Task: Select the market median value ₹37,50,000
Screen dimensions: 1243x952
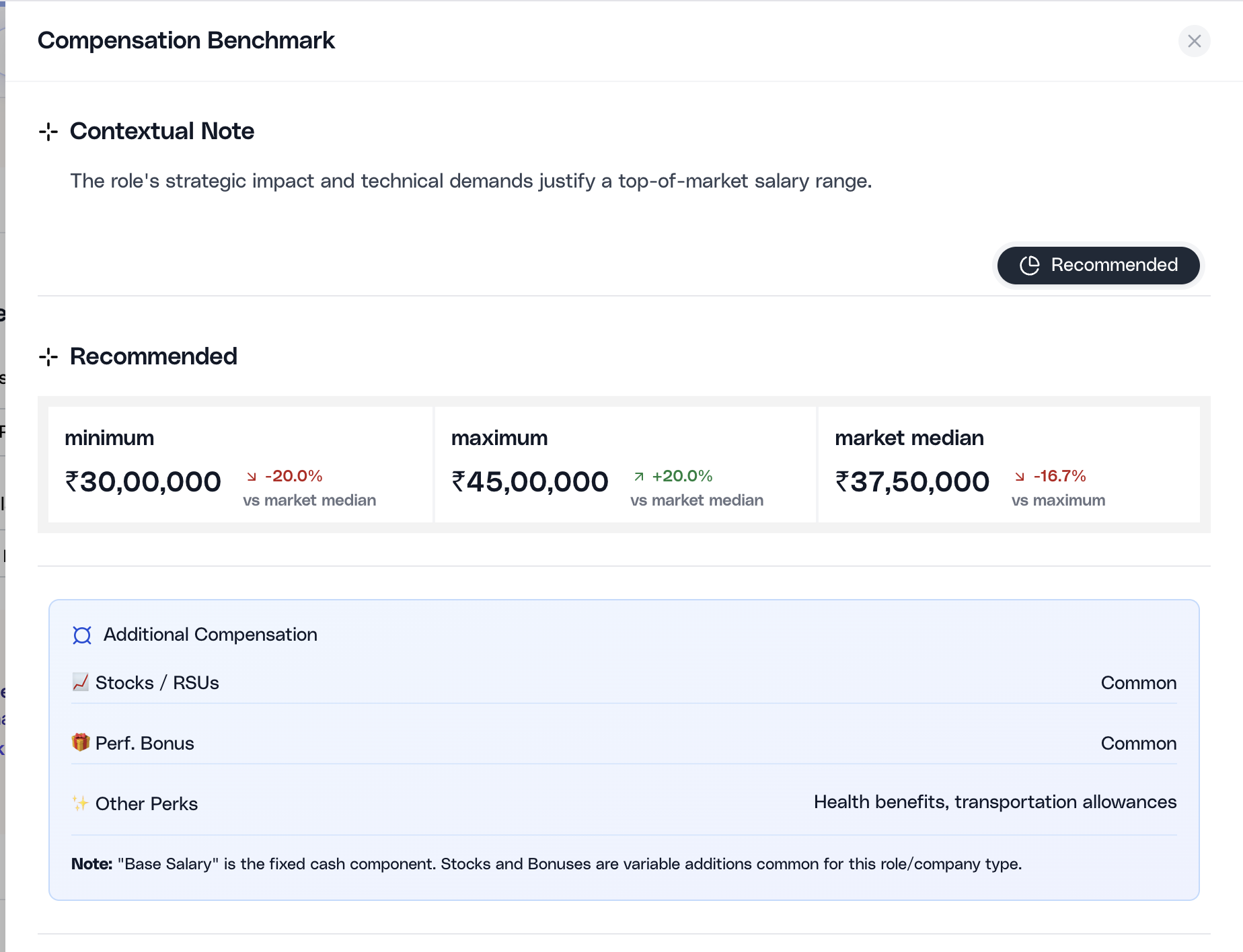Action: [x=912, y=481]
